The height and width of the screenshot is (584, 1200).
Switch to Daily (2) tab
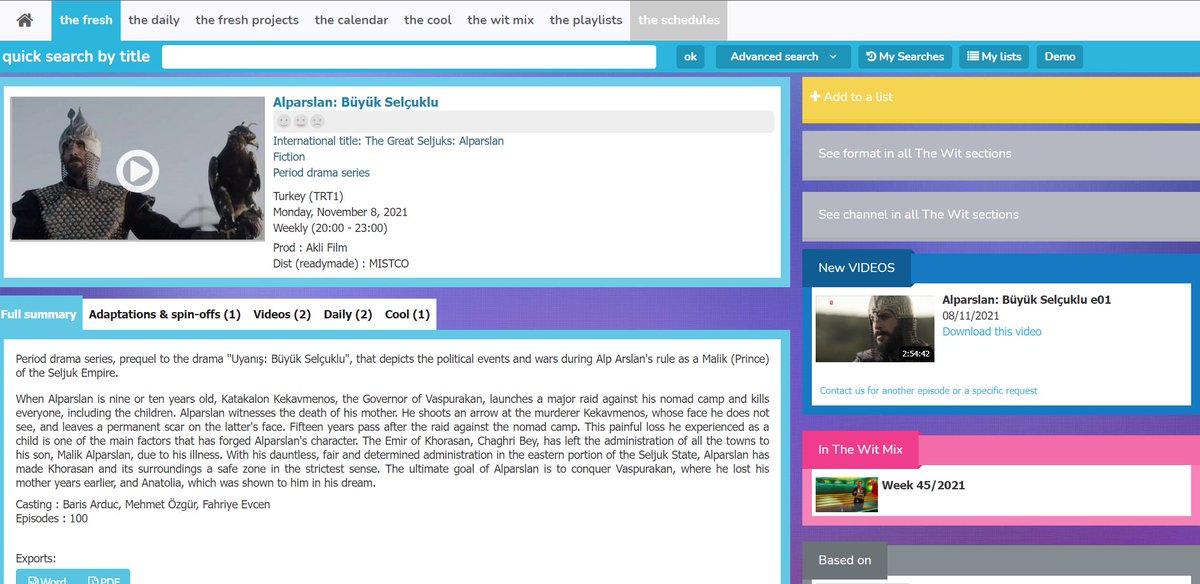coord(348,314)
